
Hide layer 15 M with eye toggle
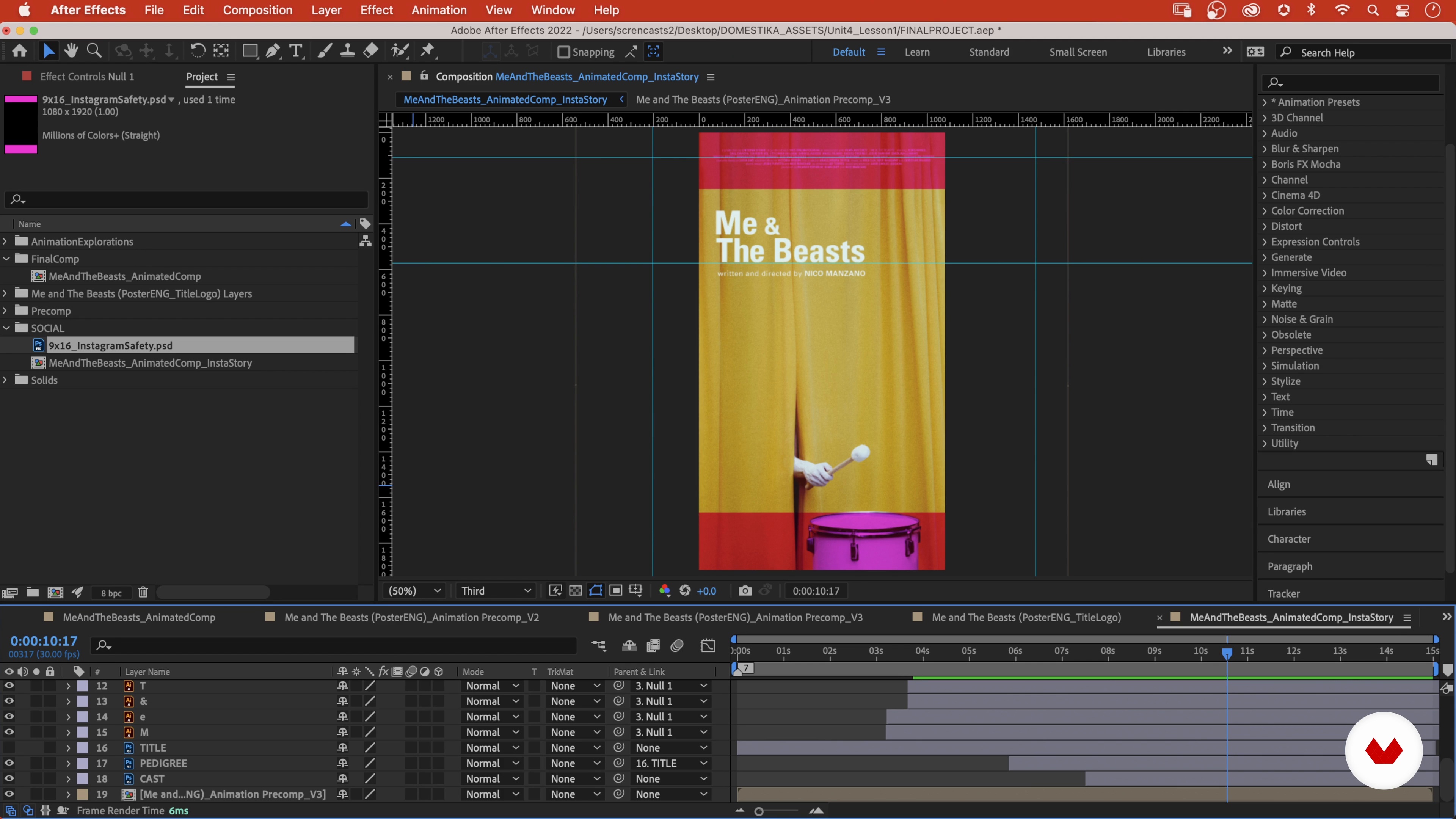(9, 732)
